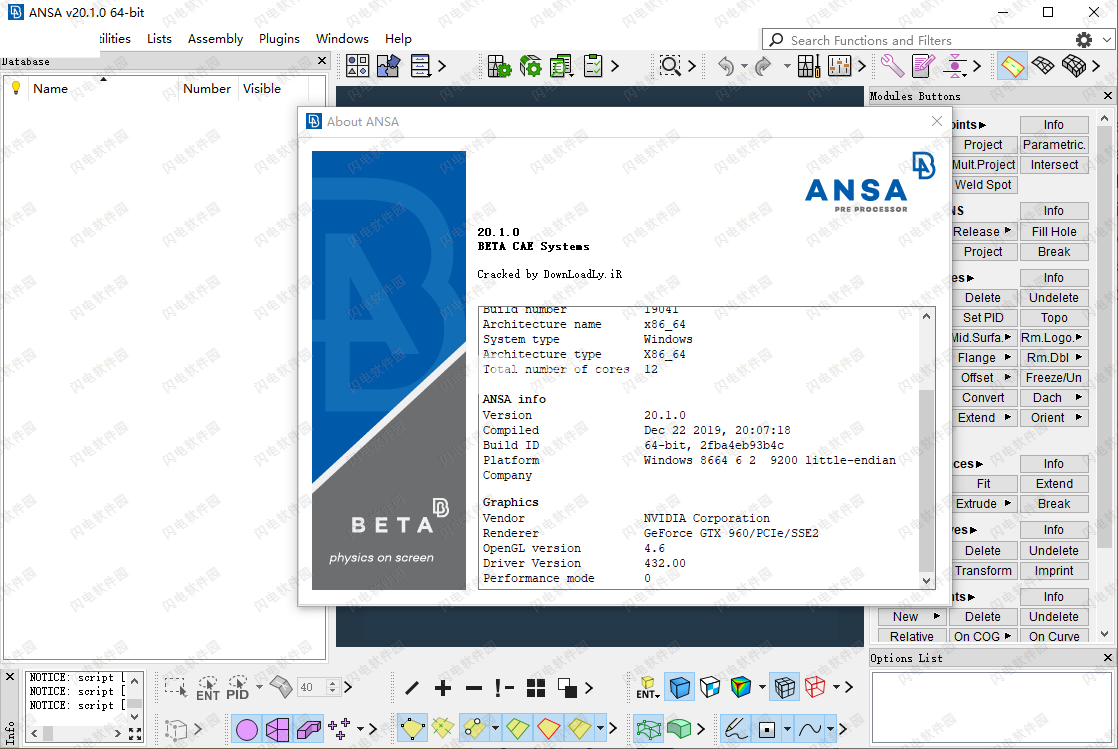Click the Intersect button
The image size is (1118, 749).
1054,165
